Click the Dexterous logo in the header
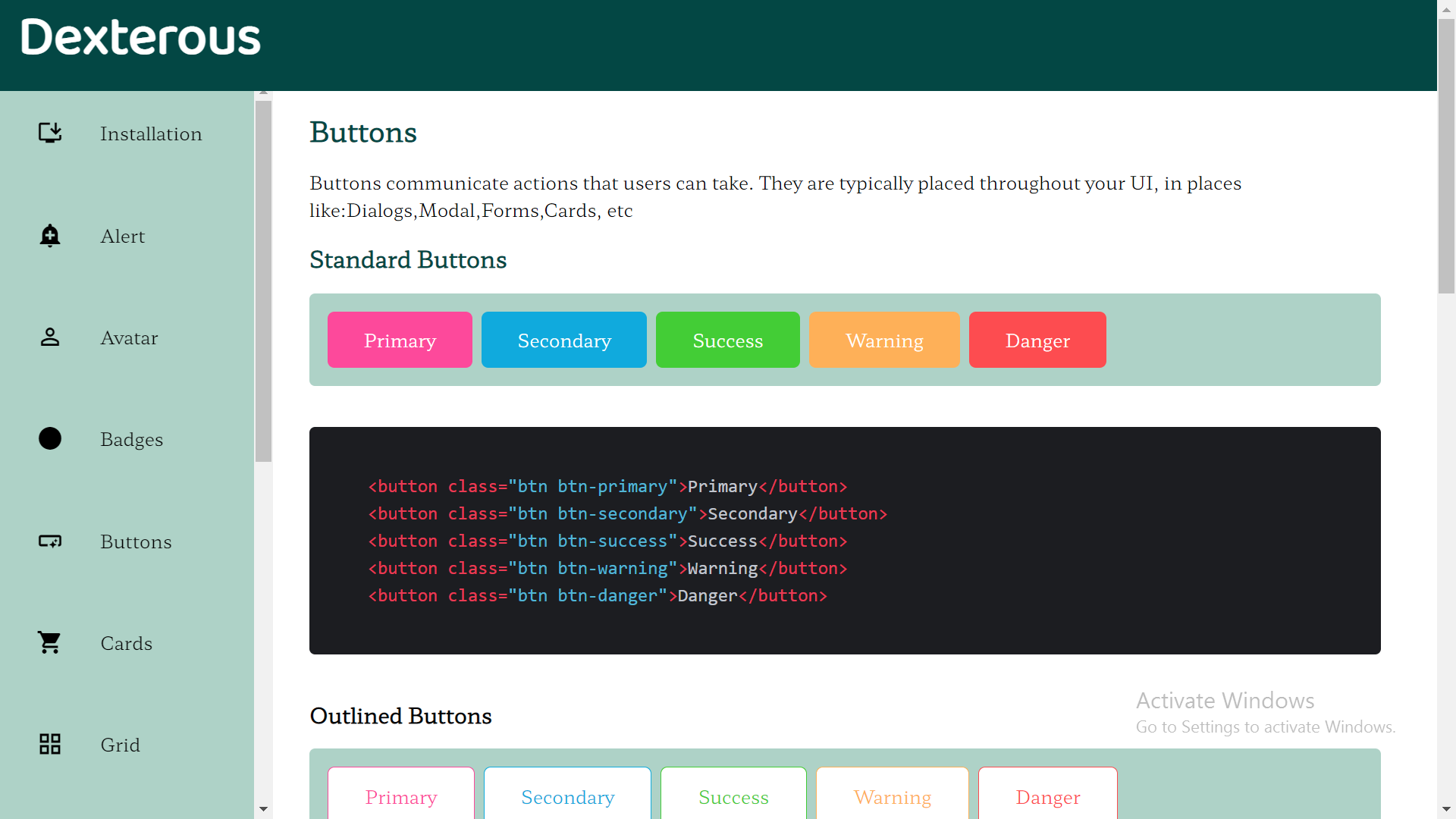Viewport: 1456px width, 819px height. [140, 36]
